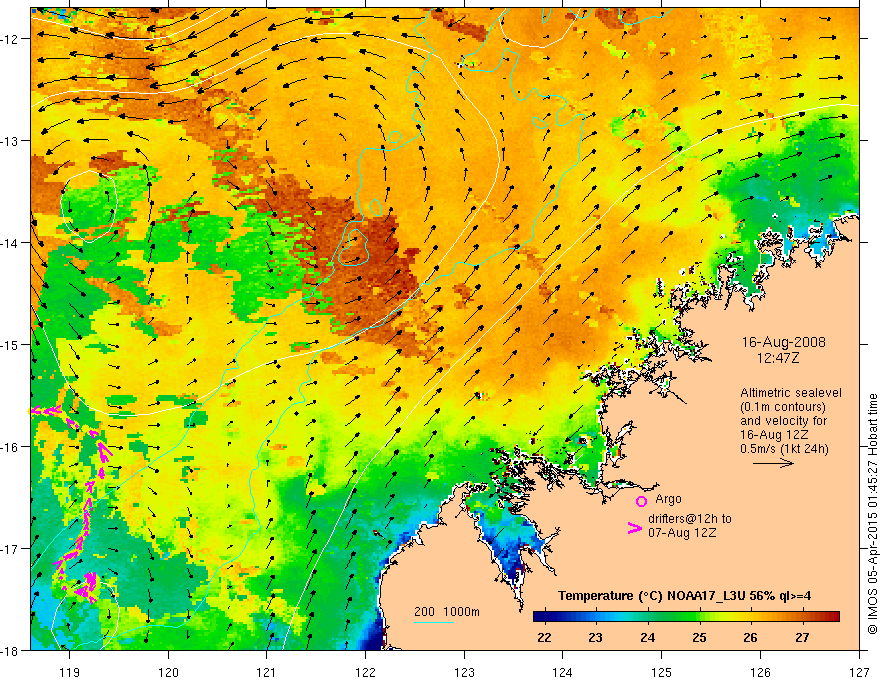Click the color bar tick label 24

click(648, 638)
